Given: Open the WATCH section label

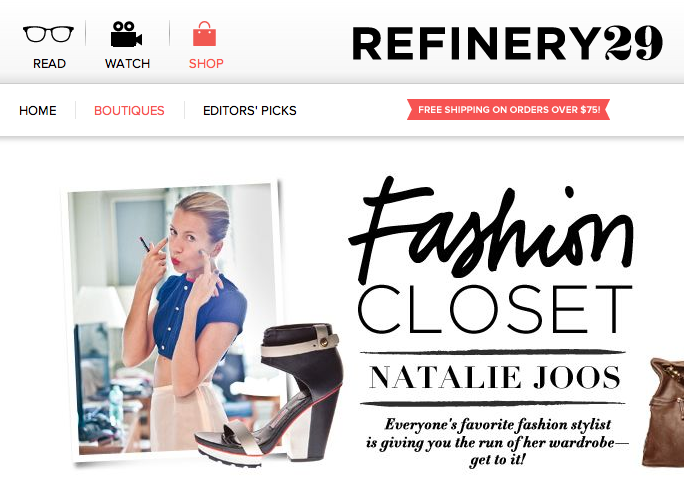Looking at the screenshot, I should [127, 64].
